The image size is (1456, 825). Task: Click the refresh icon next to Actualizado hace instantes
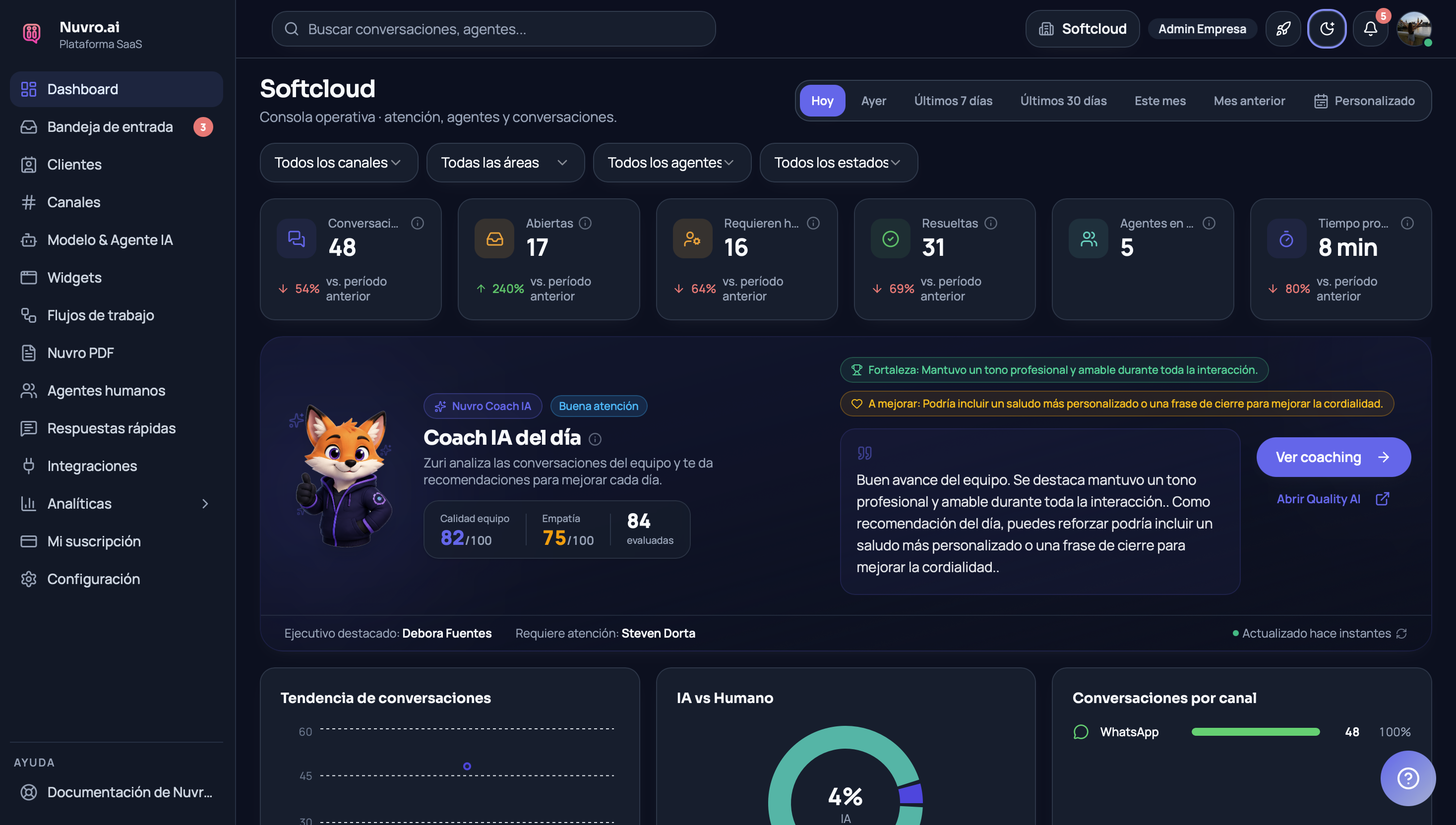pos(1401,634)
